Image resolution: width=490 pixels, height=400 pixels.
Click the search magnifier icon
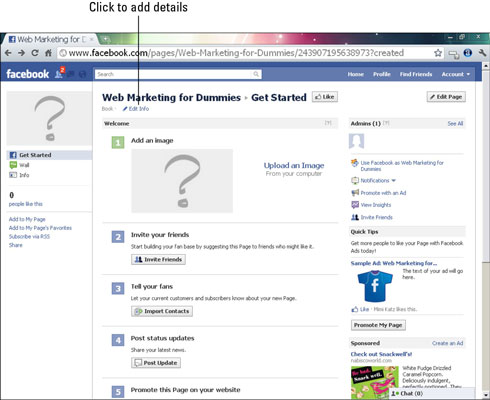pos(256,74)
